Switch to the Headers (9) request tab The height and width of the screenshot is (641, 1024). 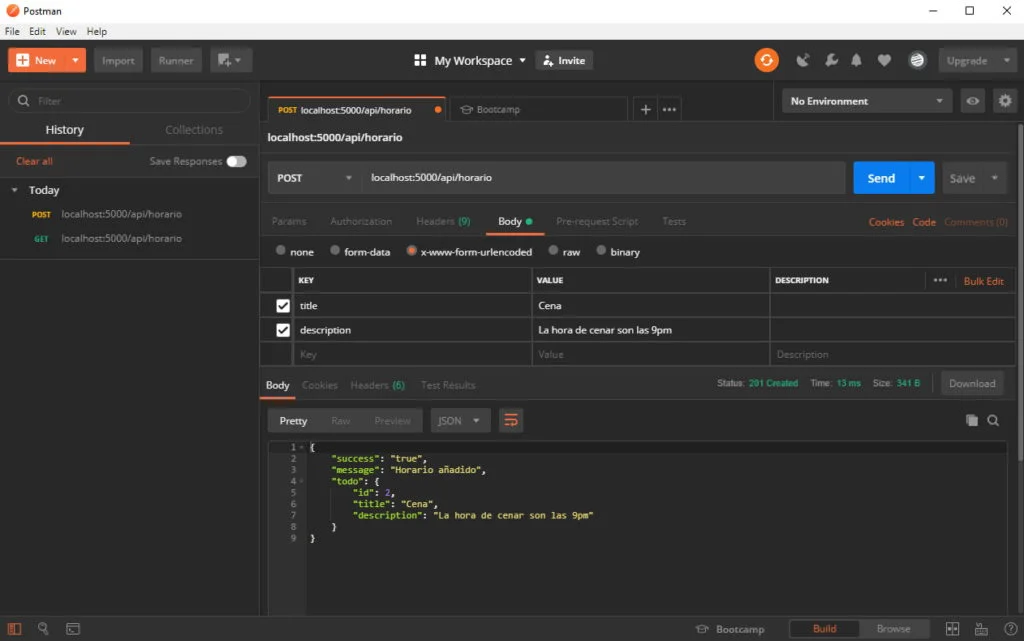coord(443,221)
